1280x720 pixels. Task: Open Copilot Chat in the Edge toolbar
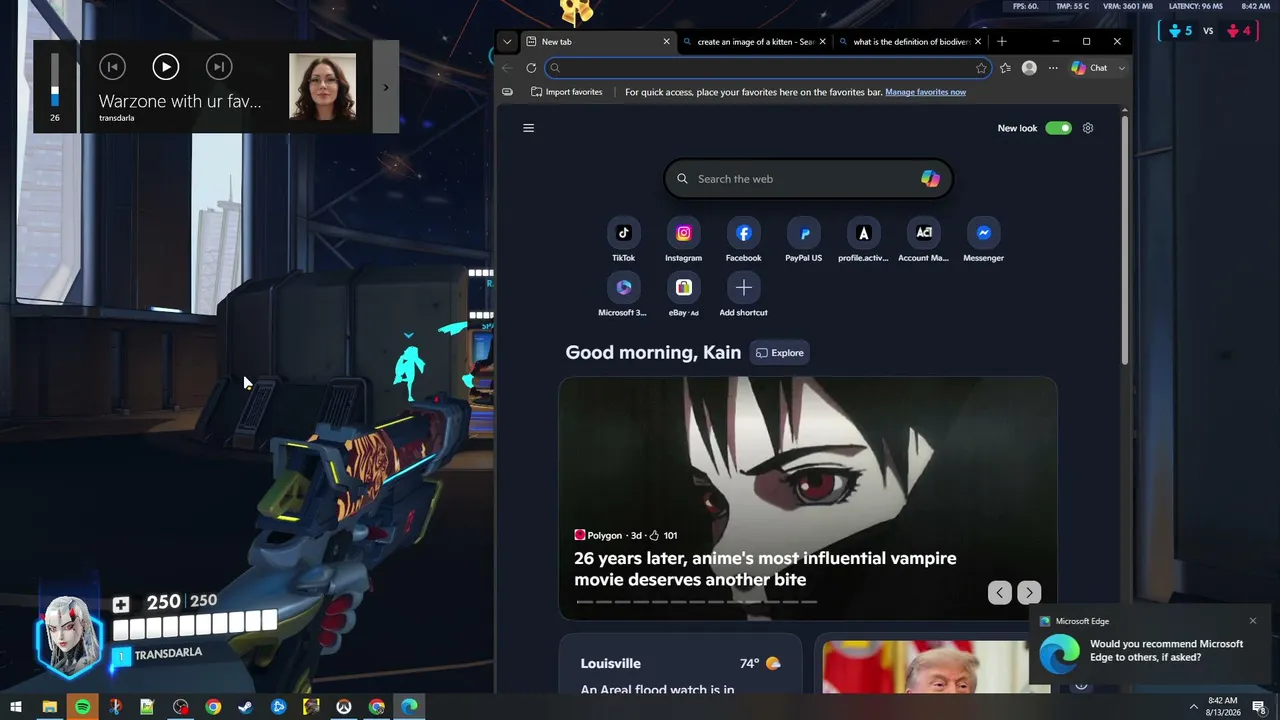pyautogui.click(x=1089, y=68)
